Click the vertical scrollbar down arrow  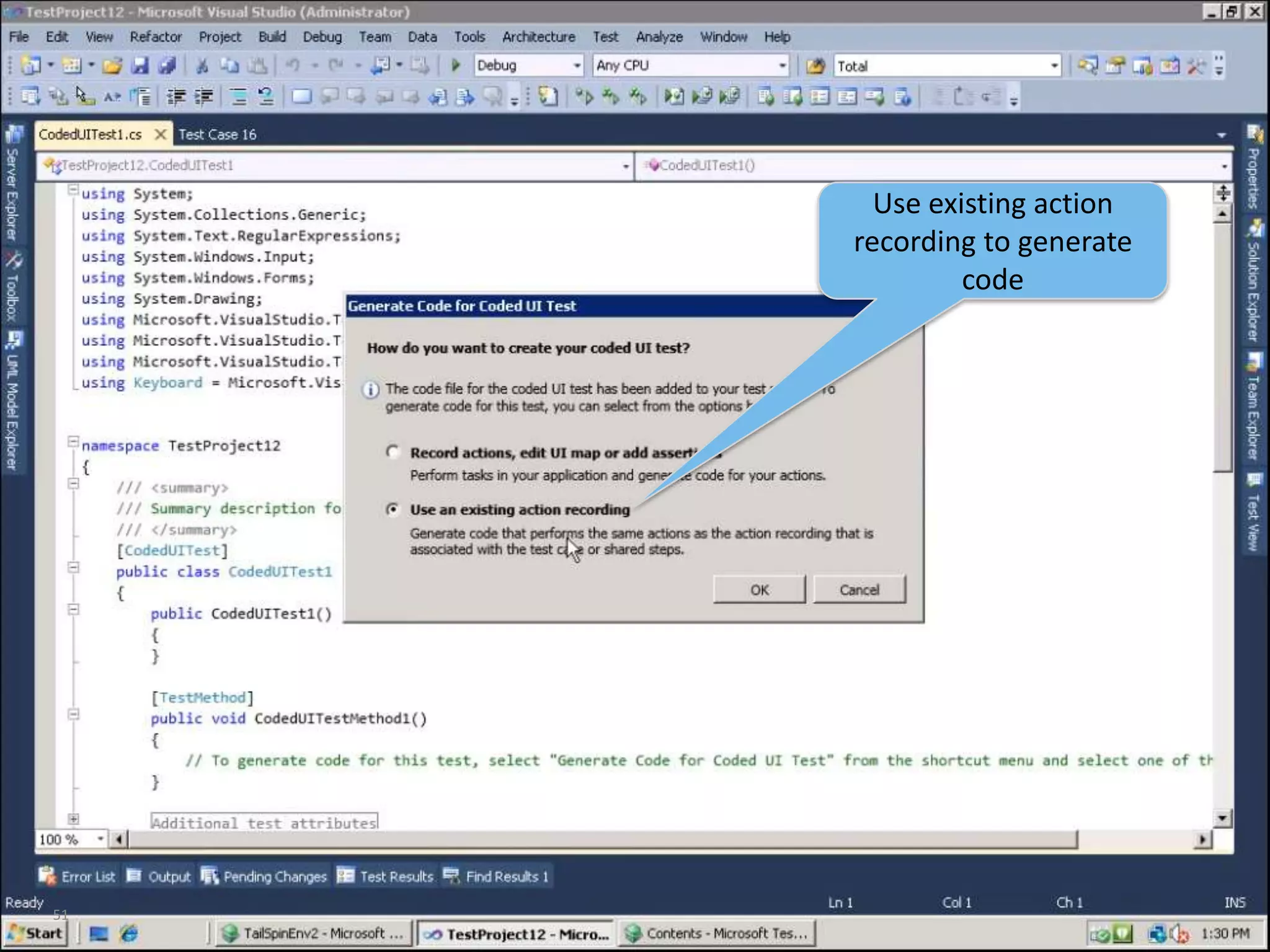click(1222, 818)
